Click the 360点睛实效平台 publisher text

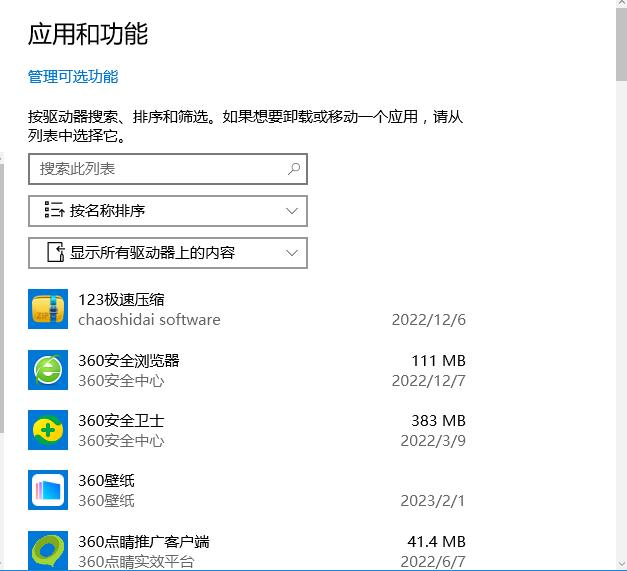(136, 561)
